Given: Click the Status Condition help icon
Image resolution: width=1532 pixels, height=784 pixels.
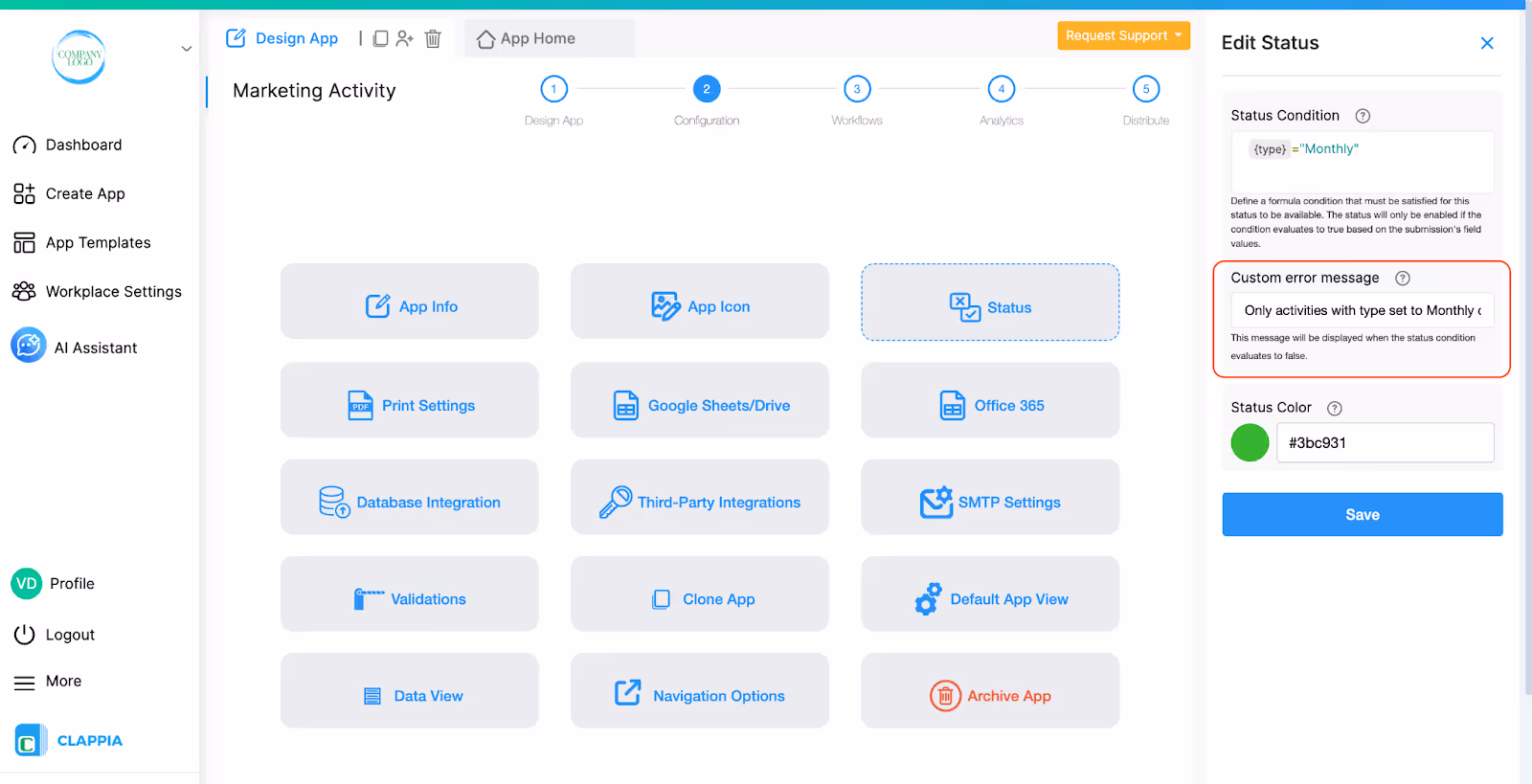Looking at the screenshot, I should (1363, 116).
